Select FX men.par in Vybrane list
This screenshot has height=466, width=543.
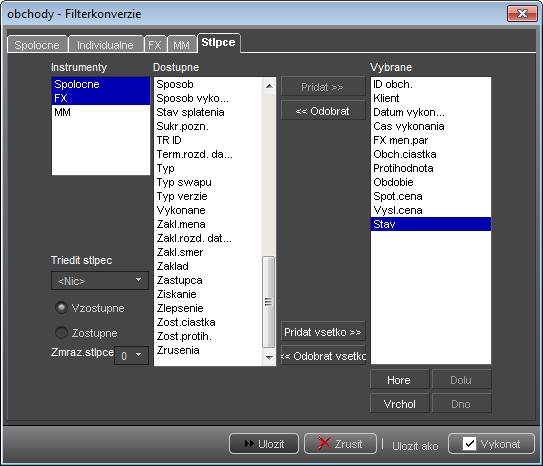[431, 140]
